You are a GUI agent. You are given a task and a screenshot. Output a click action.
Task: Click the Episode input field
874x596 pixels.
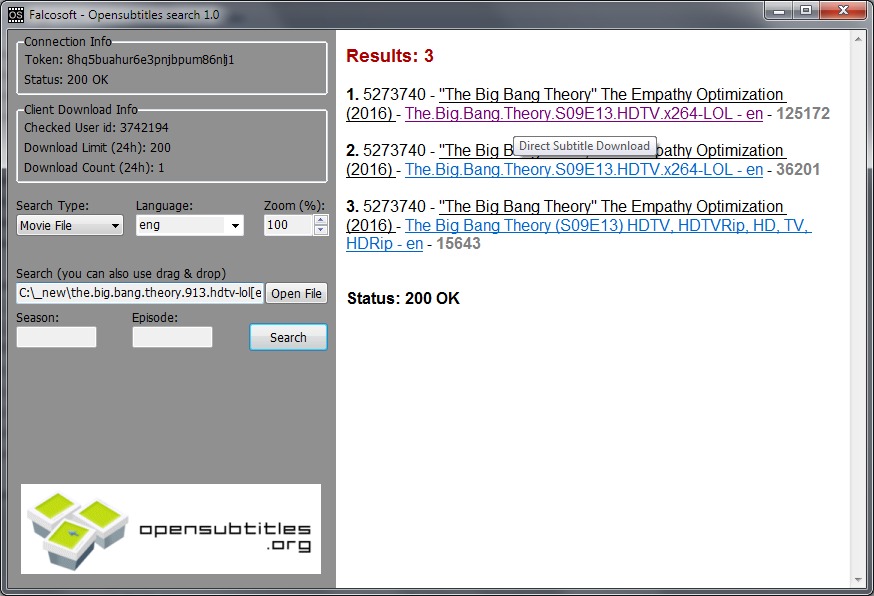(x=172, y=337)
